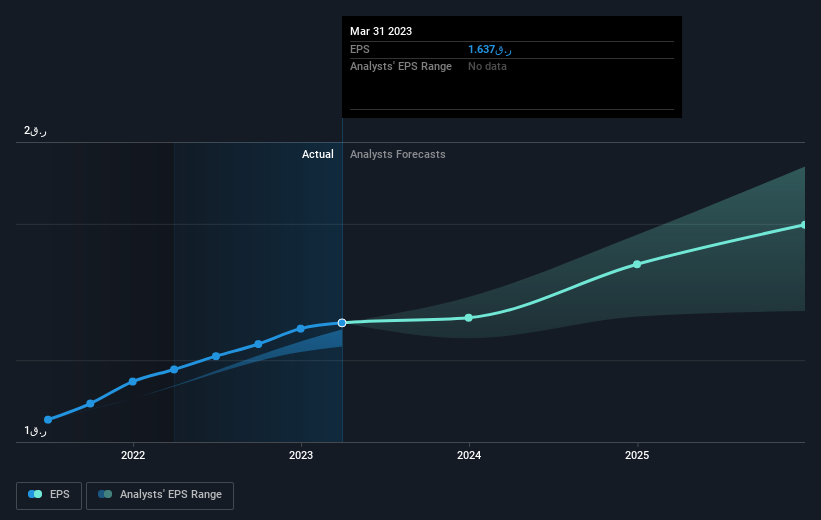Click the 2023 x-axis label

(301, 455)
